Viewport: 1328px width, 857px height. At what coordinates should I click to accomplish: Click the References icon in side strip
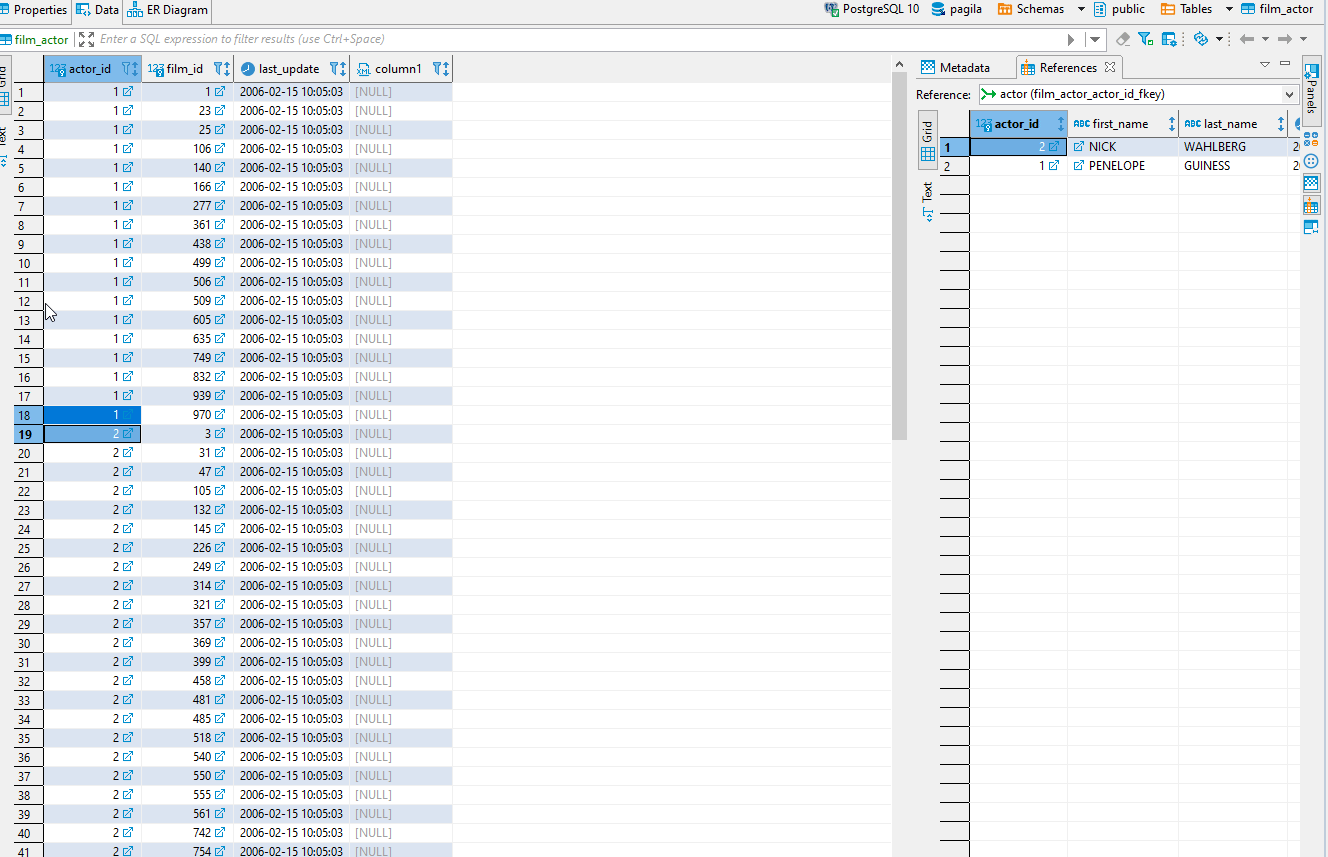[1311, 206]
